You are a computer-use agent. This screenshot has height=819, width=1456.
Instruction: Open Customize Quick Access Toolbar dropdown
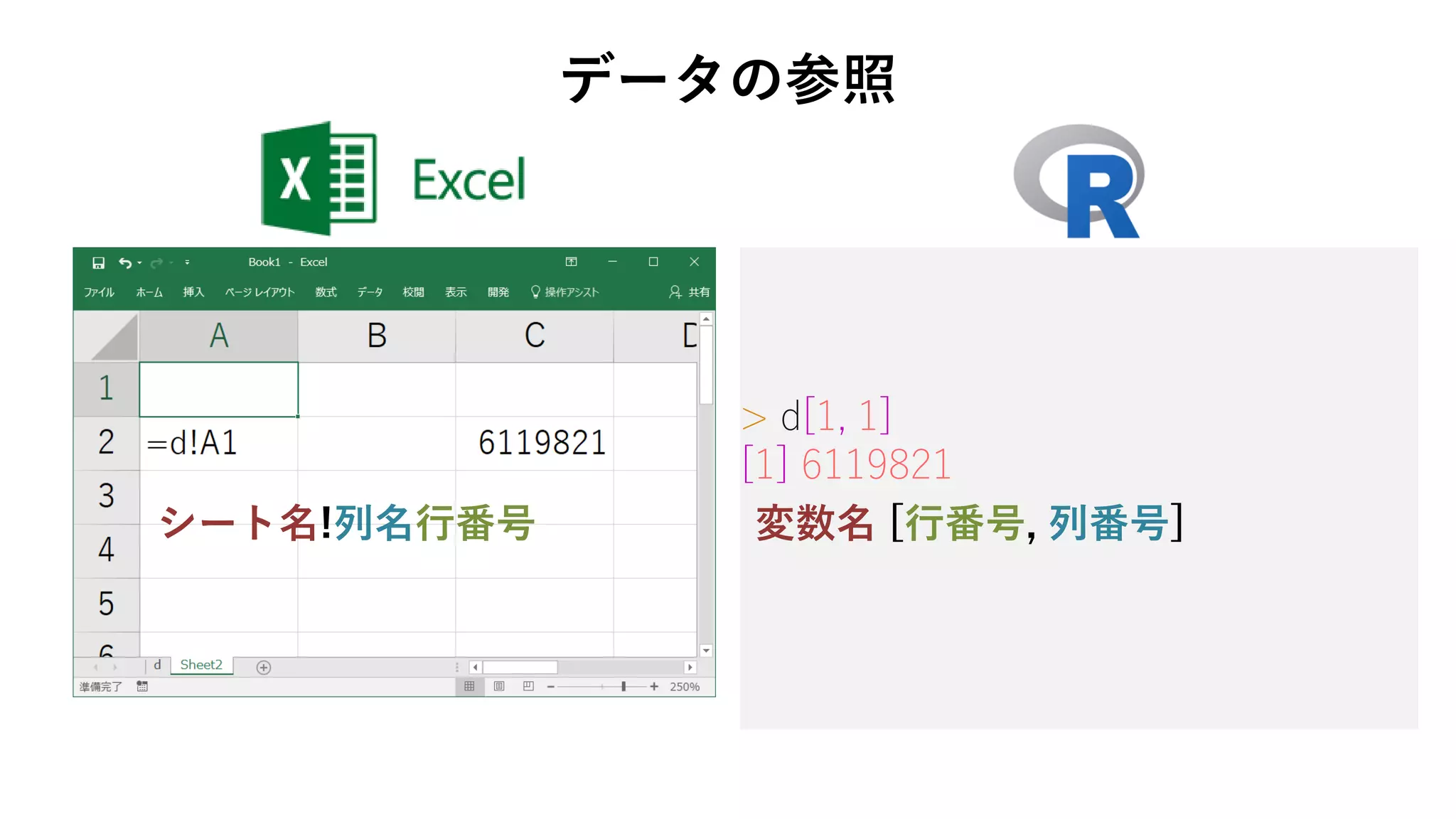[187, 262]
